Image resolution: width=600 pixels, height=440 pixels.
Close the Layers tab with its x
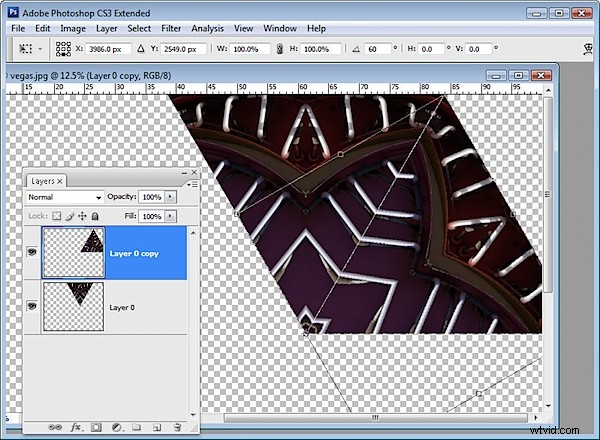coord(60,181)
